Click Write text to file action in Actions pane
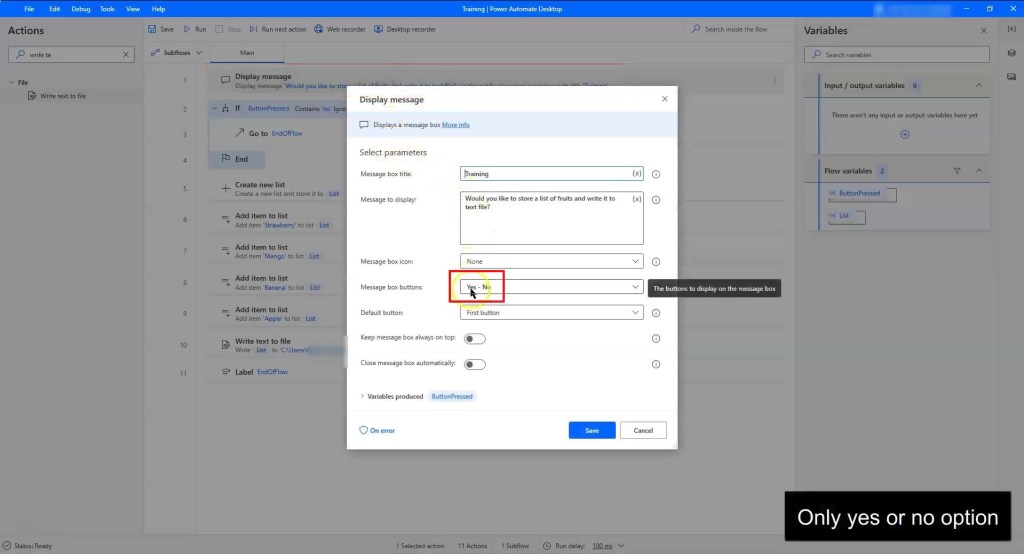This screenshot has height=554, width=1024. (x=63, y=96)
